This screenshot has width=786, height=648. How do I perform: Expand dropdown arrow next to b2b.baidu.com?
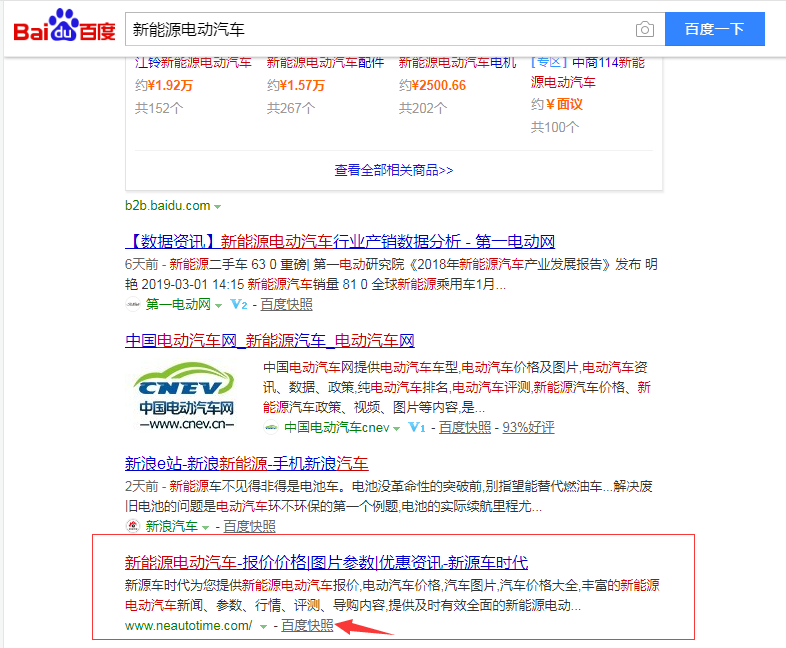pyautogui.click(x=218, y=206)
